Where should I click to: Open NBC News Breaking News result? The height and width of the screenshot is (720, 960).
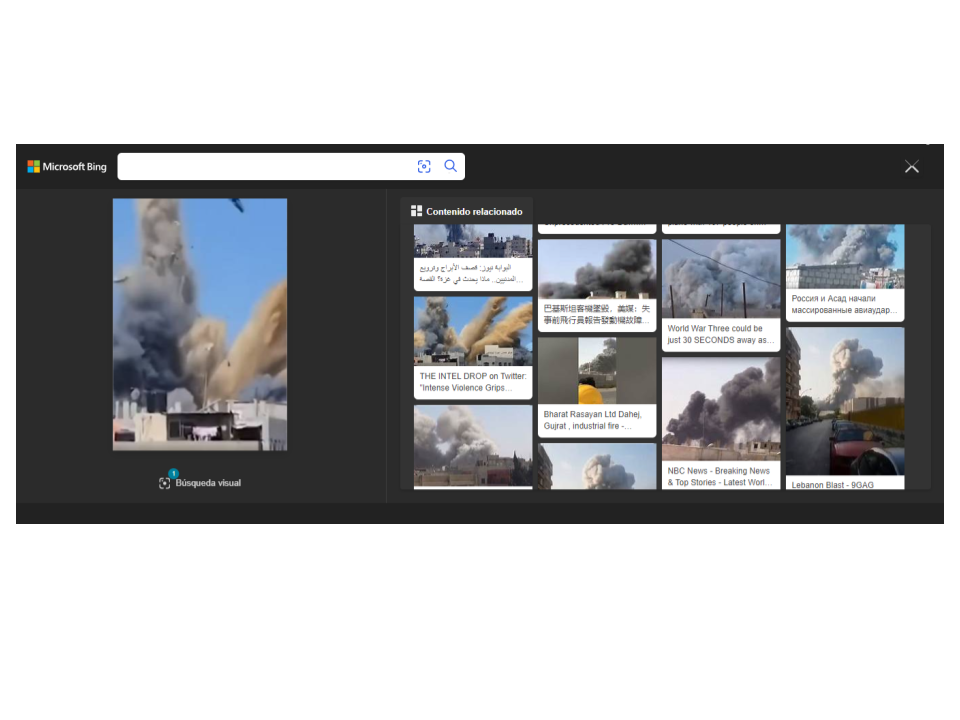[x=720, y=476]
